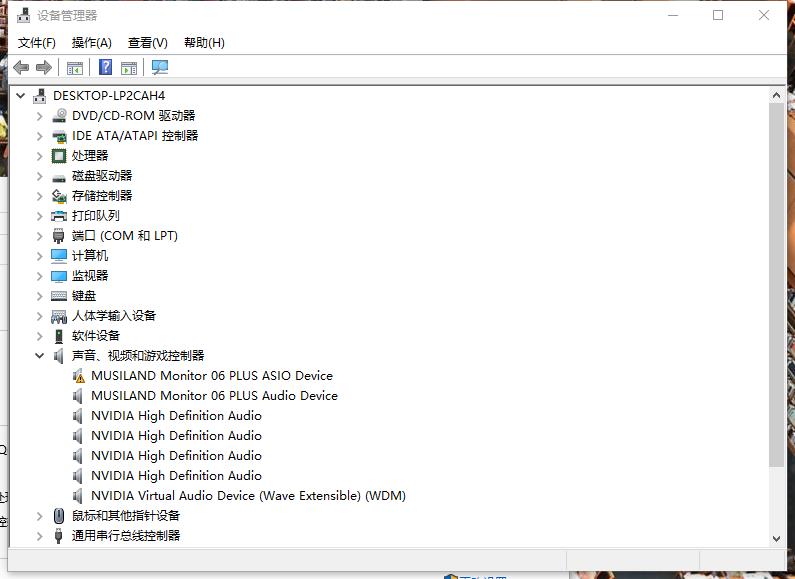This screenshot has width=795, height=579.
Task: Open the 查看(V) menu
Action: [x=148, y=42]
